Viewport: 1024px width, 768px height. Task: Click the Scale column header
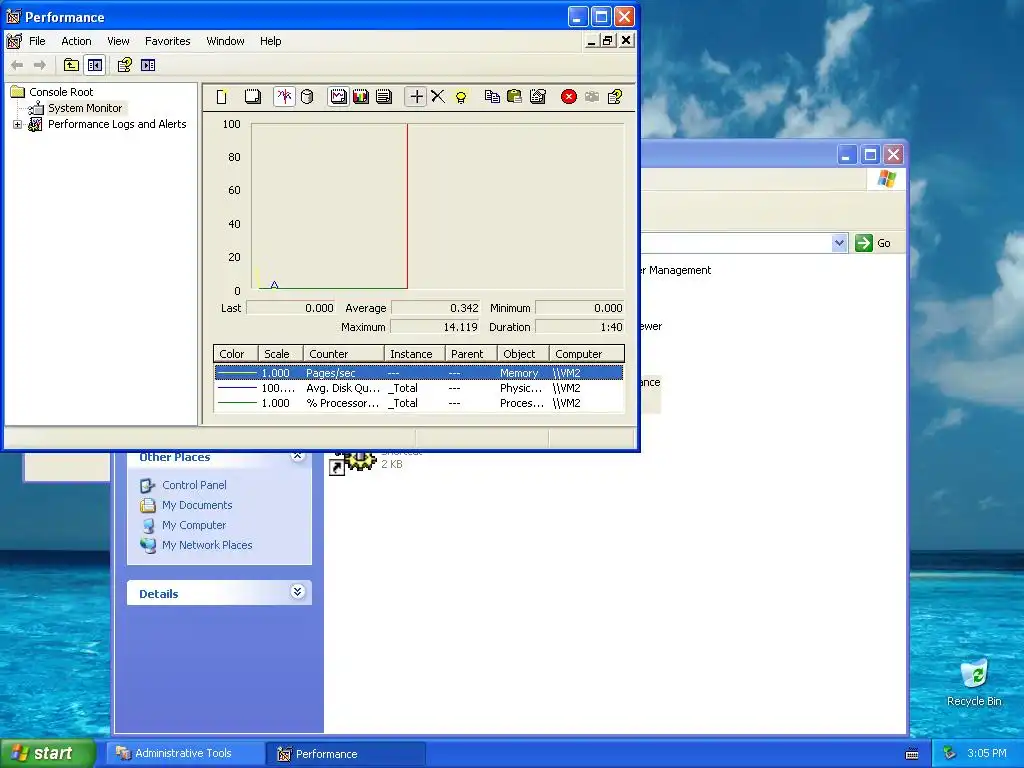point(281,354)
